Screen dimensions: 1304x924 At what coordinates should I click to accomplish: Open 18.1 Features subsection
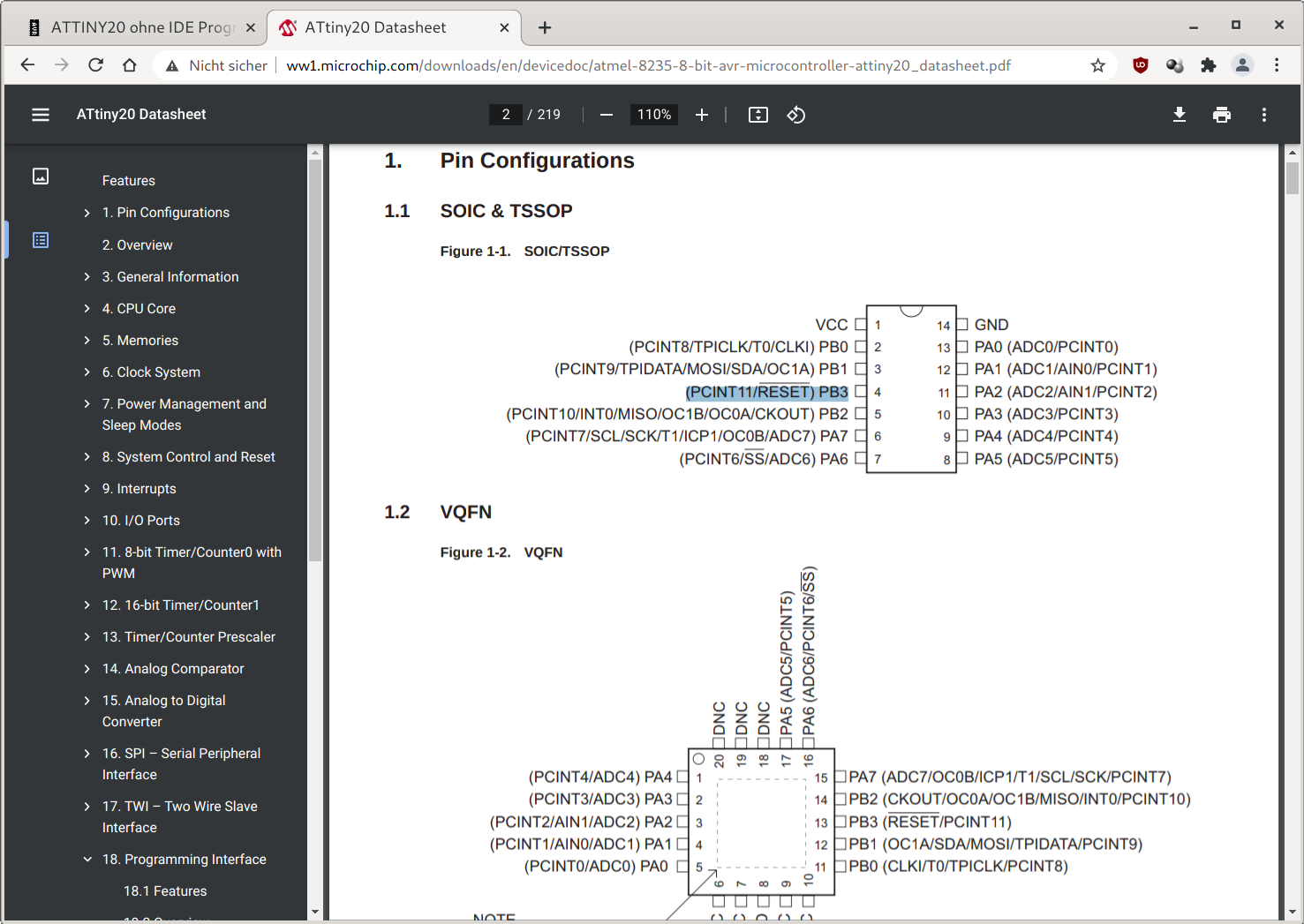pos(165,891)
